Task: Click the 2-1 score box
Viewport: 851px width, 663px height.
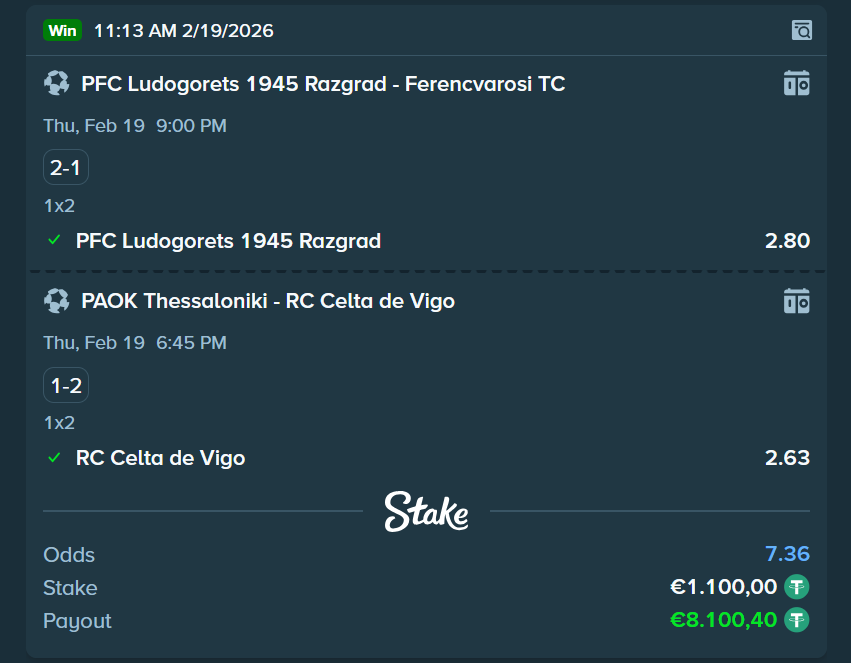Action: (66, 168)
